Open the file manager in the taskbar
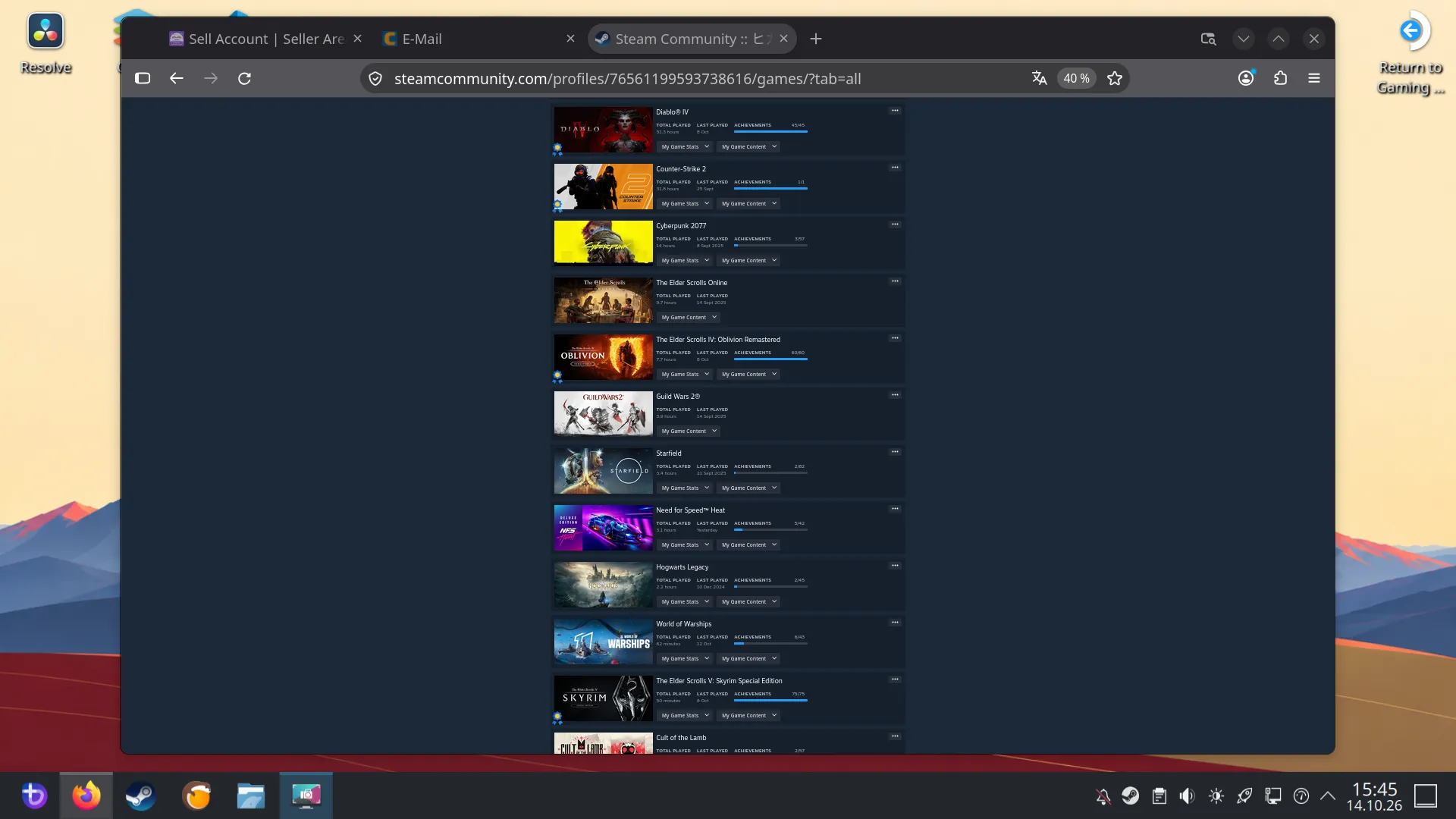 coord(250,795)
